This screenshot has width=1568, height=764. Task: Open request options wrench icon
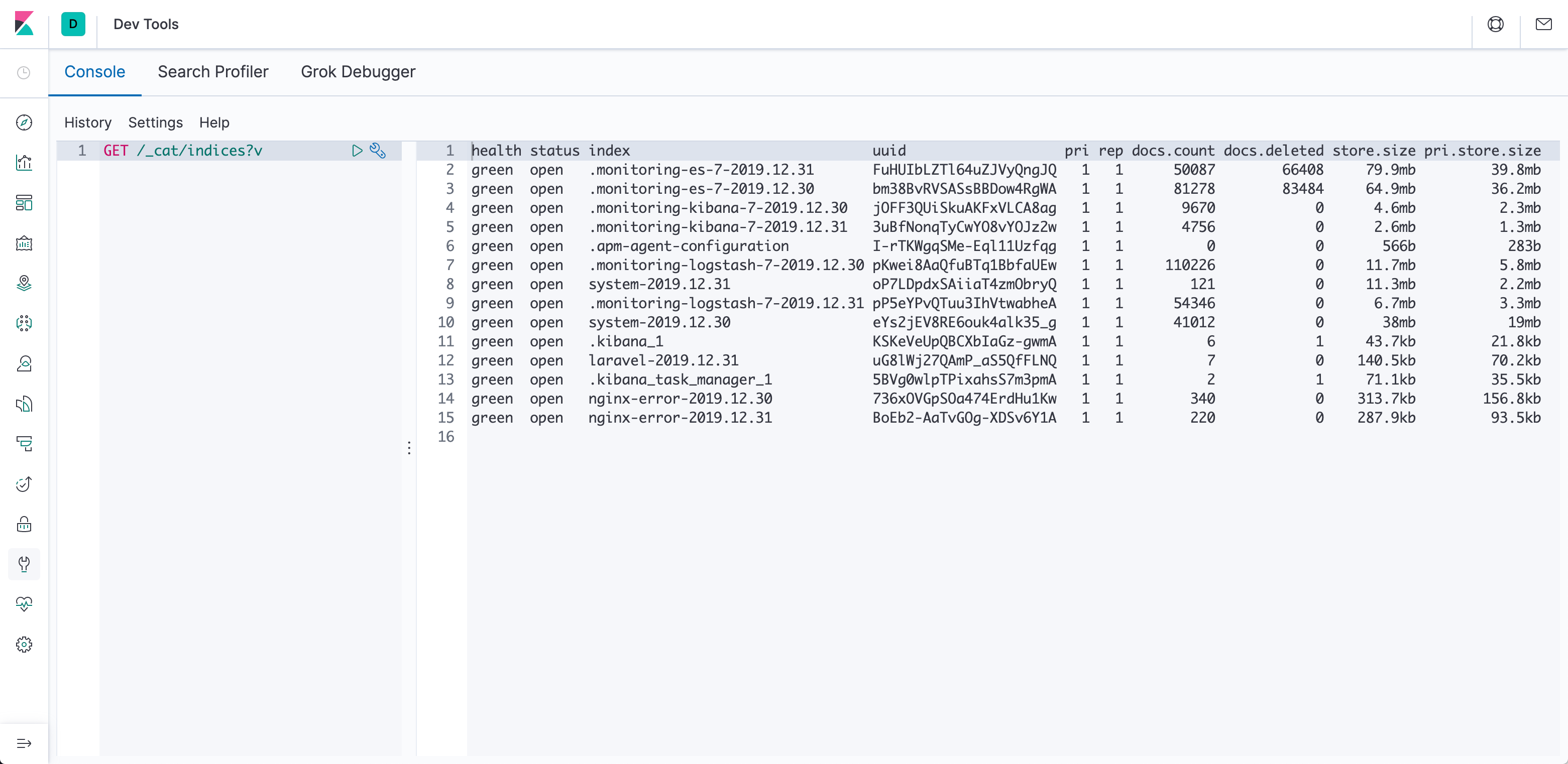tap(377, 150)
